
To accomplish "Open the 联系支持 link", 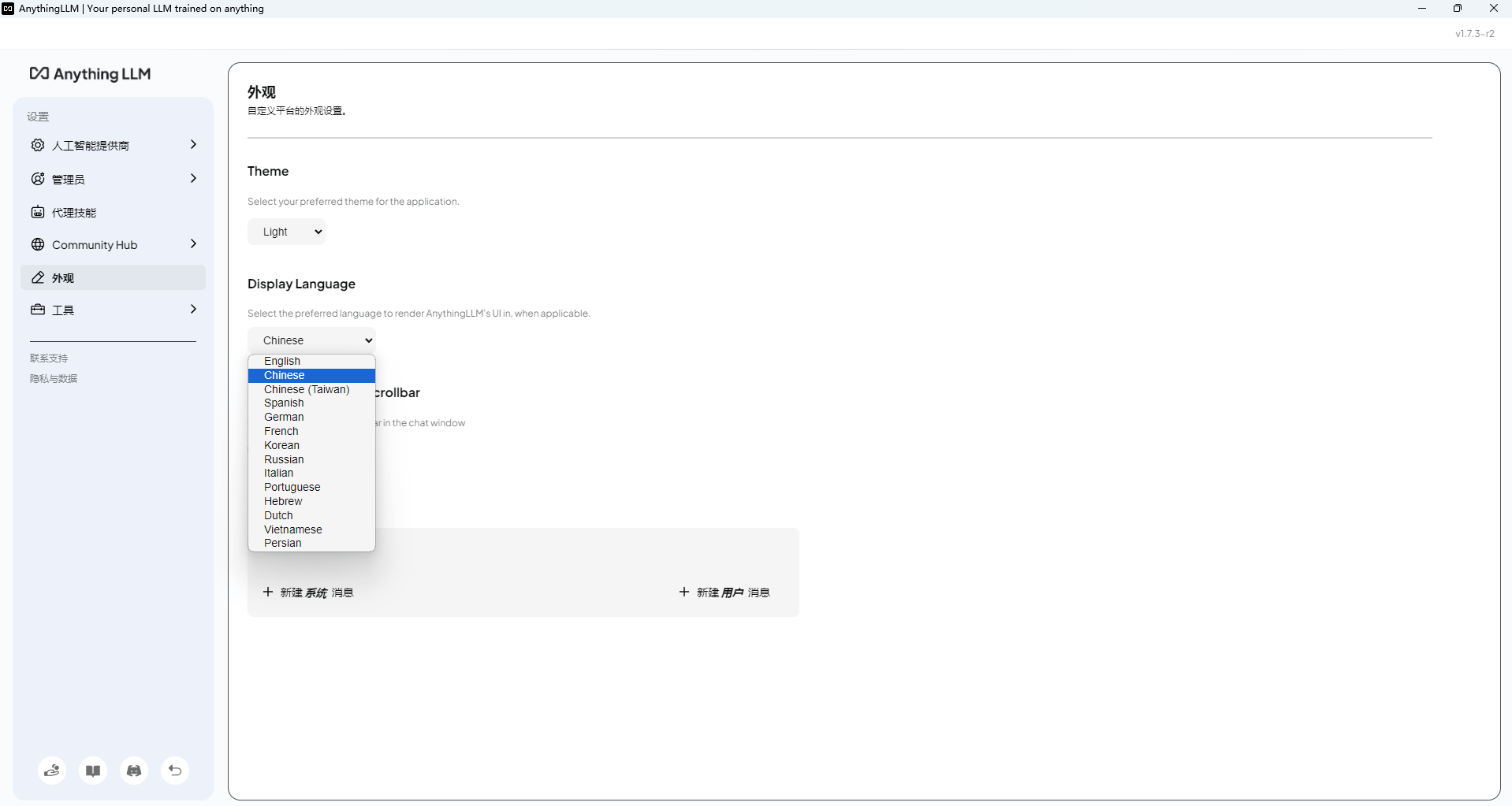I will pos(49,358).
